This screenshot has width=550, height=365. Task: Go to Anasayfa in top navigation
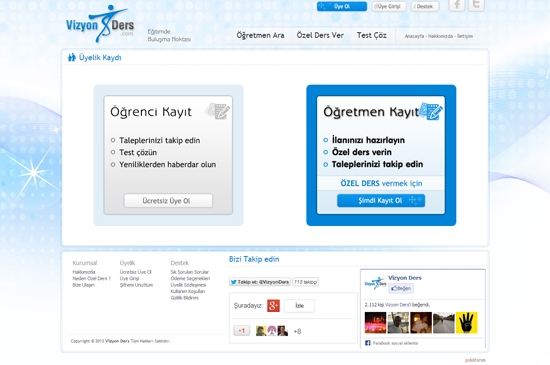(x=414, y=36)
